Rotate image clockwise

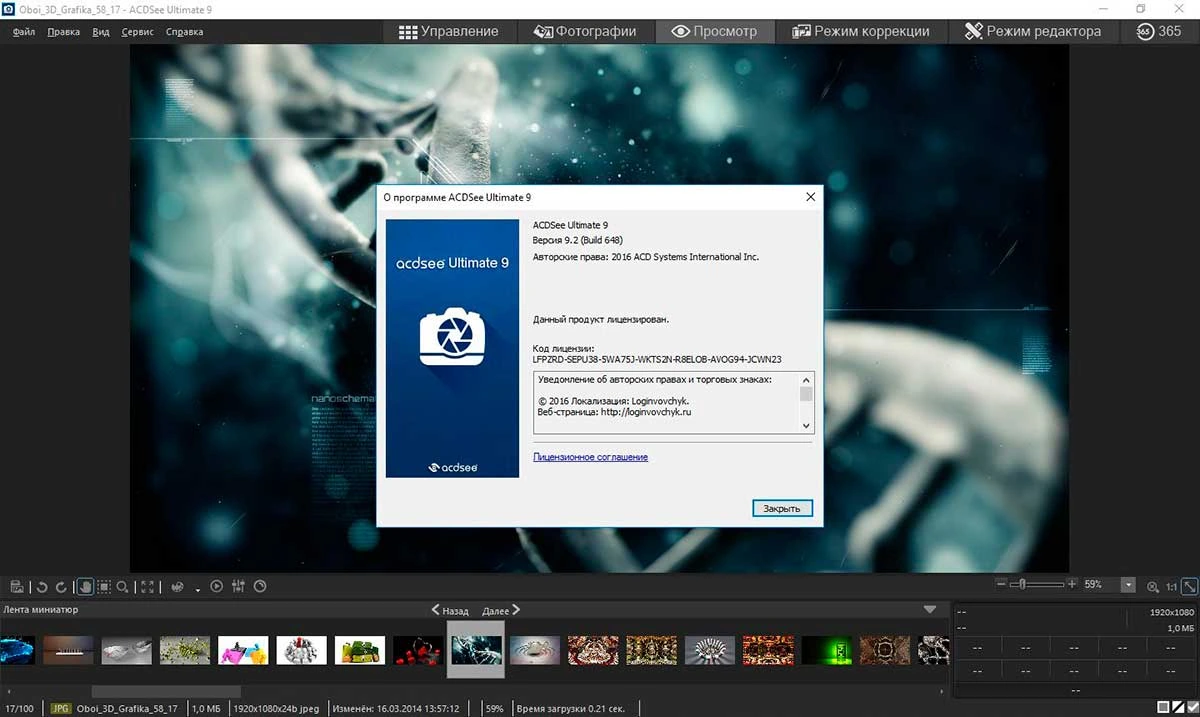tap(61, 587)
